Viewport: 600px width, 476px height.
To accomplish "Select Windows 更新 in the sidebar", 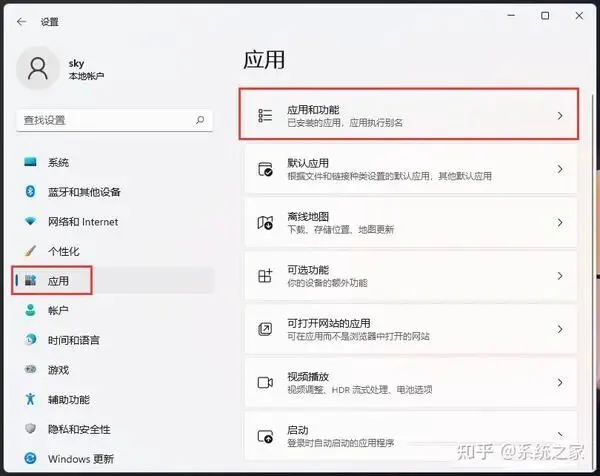I will (113, 458).
